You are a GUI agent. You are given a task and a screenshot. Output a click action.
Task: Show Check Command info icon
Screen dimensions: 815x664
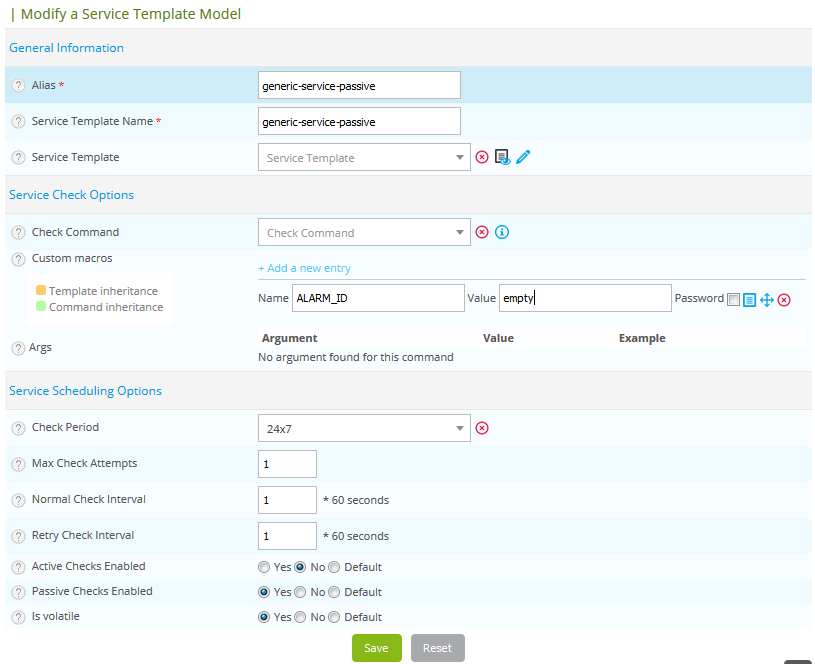pos(502,232)
